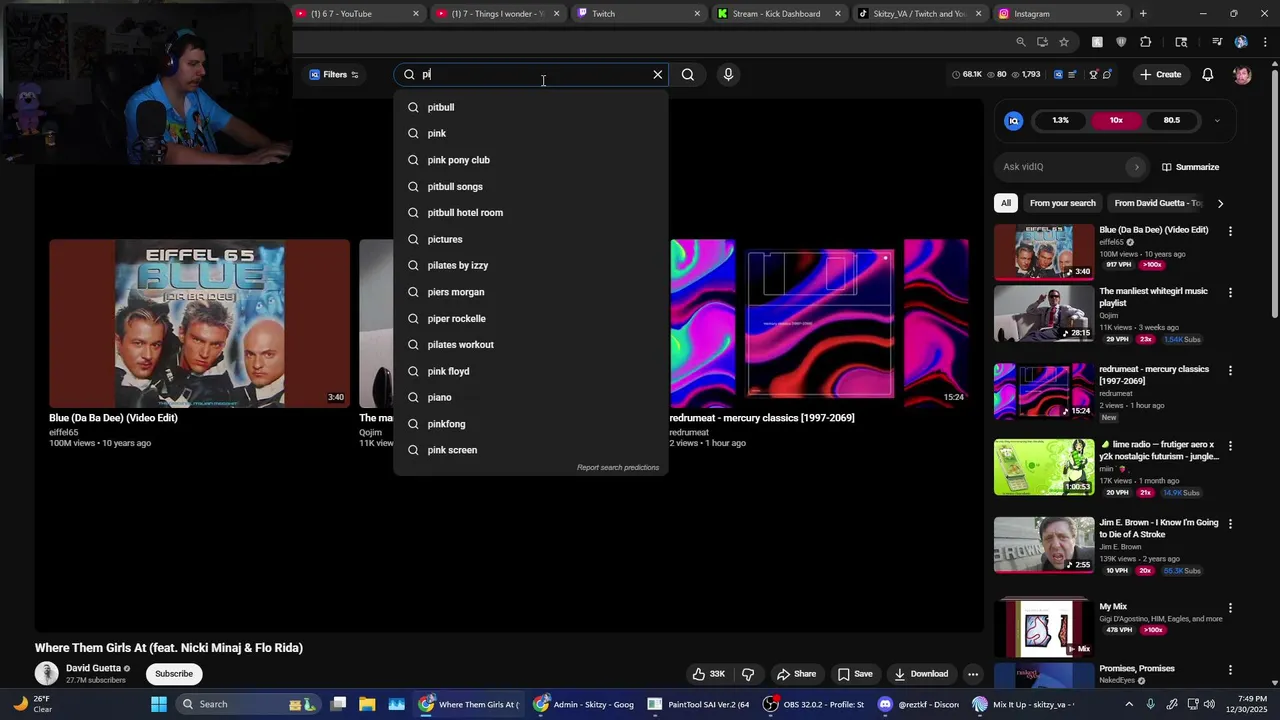Click the magnifier search submit button

tap(688, 74)
